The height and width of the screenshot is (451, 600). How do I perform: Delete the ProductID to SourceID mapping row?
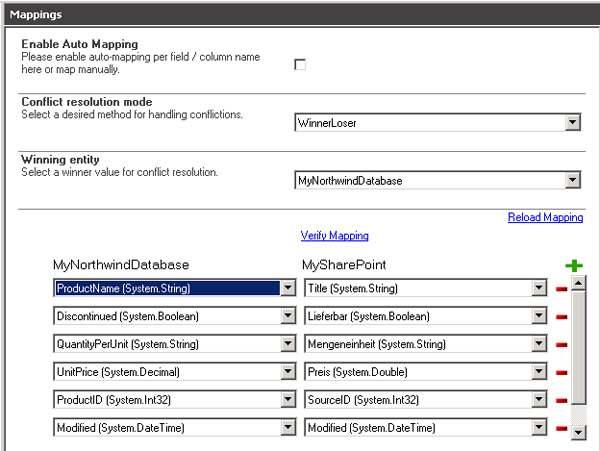(562, 401)
